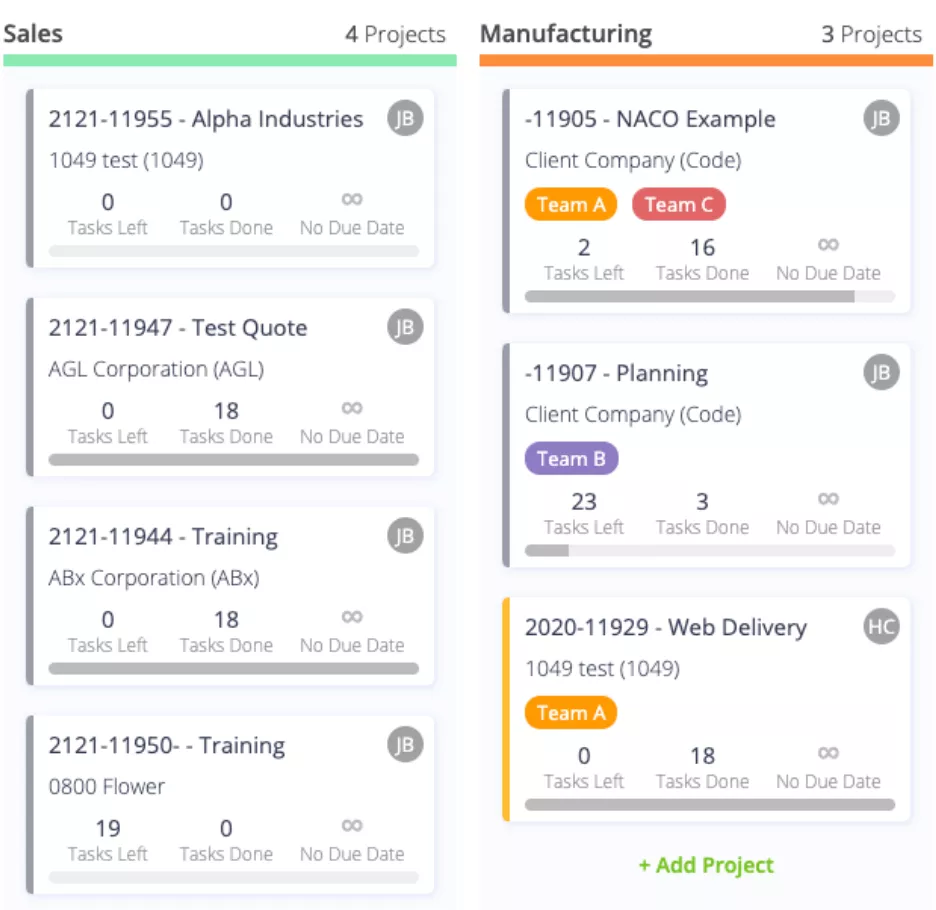936x910 pixels.
Task: Click JB avatar on Alpha Industries card
Action: (x=405, y=118)
